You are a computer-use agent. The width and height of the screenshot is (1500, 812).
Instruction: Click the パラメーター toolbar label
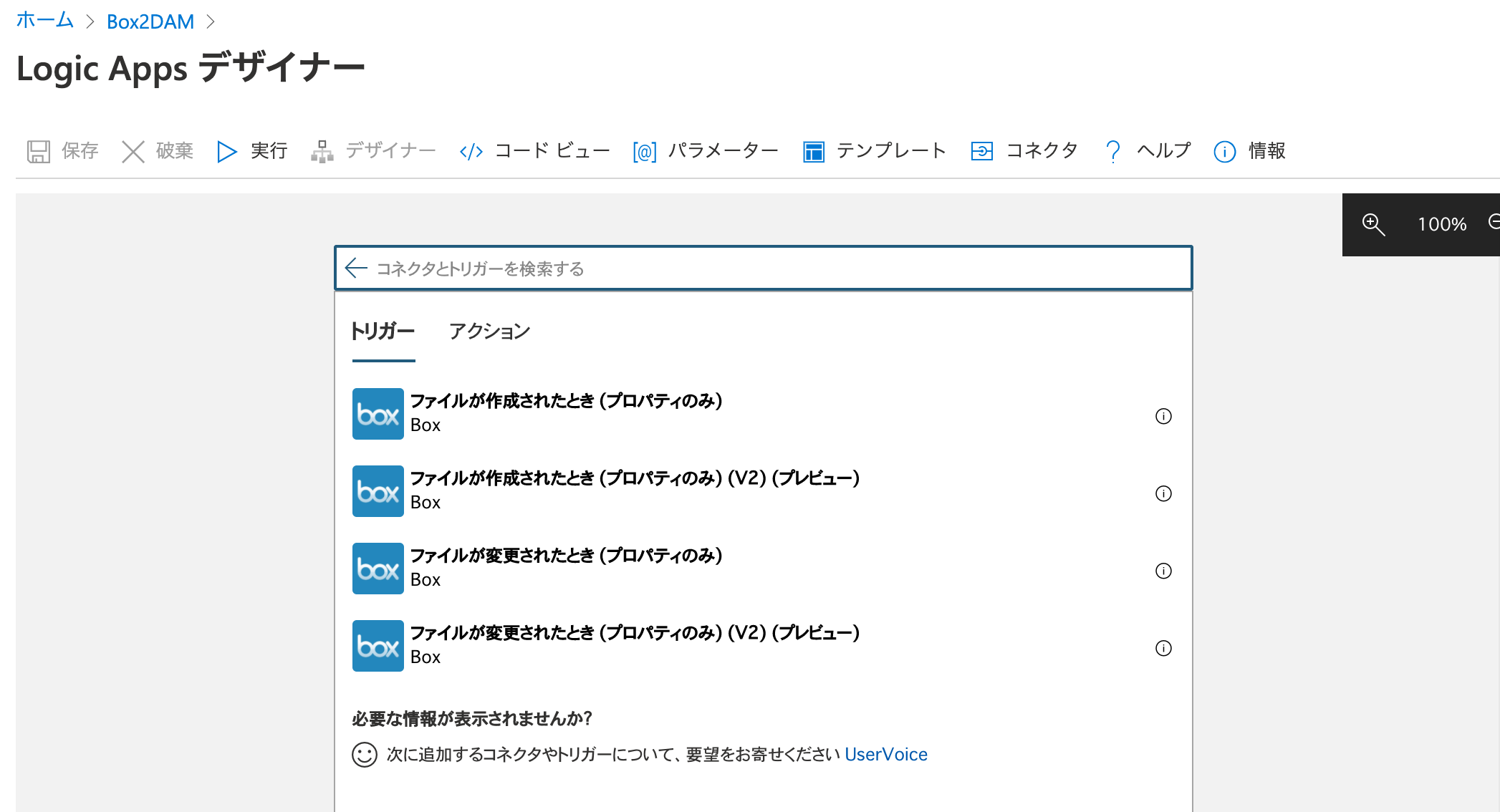click(723, 150)
